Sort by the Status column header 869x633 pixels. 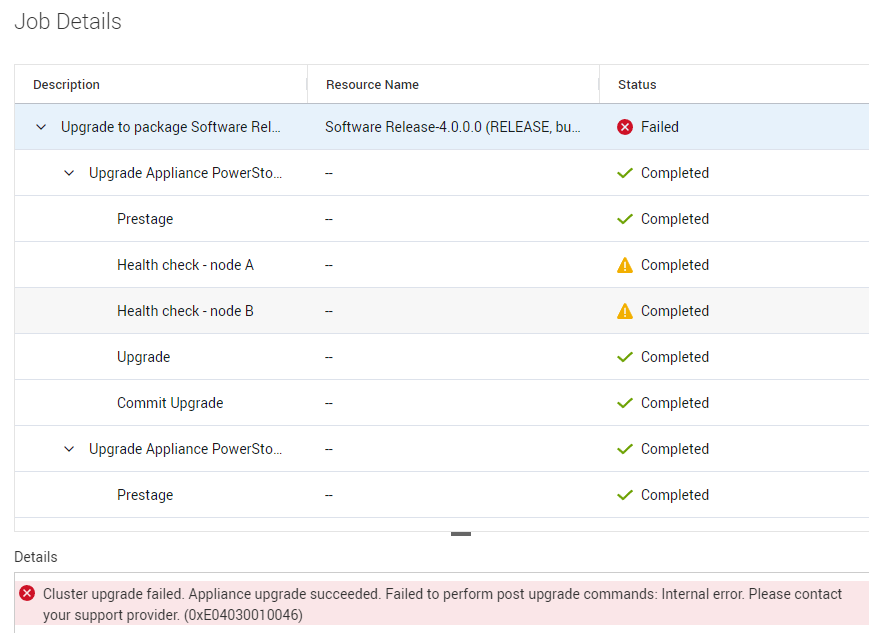(636, 84)
